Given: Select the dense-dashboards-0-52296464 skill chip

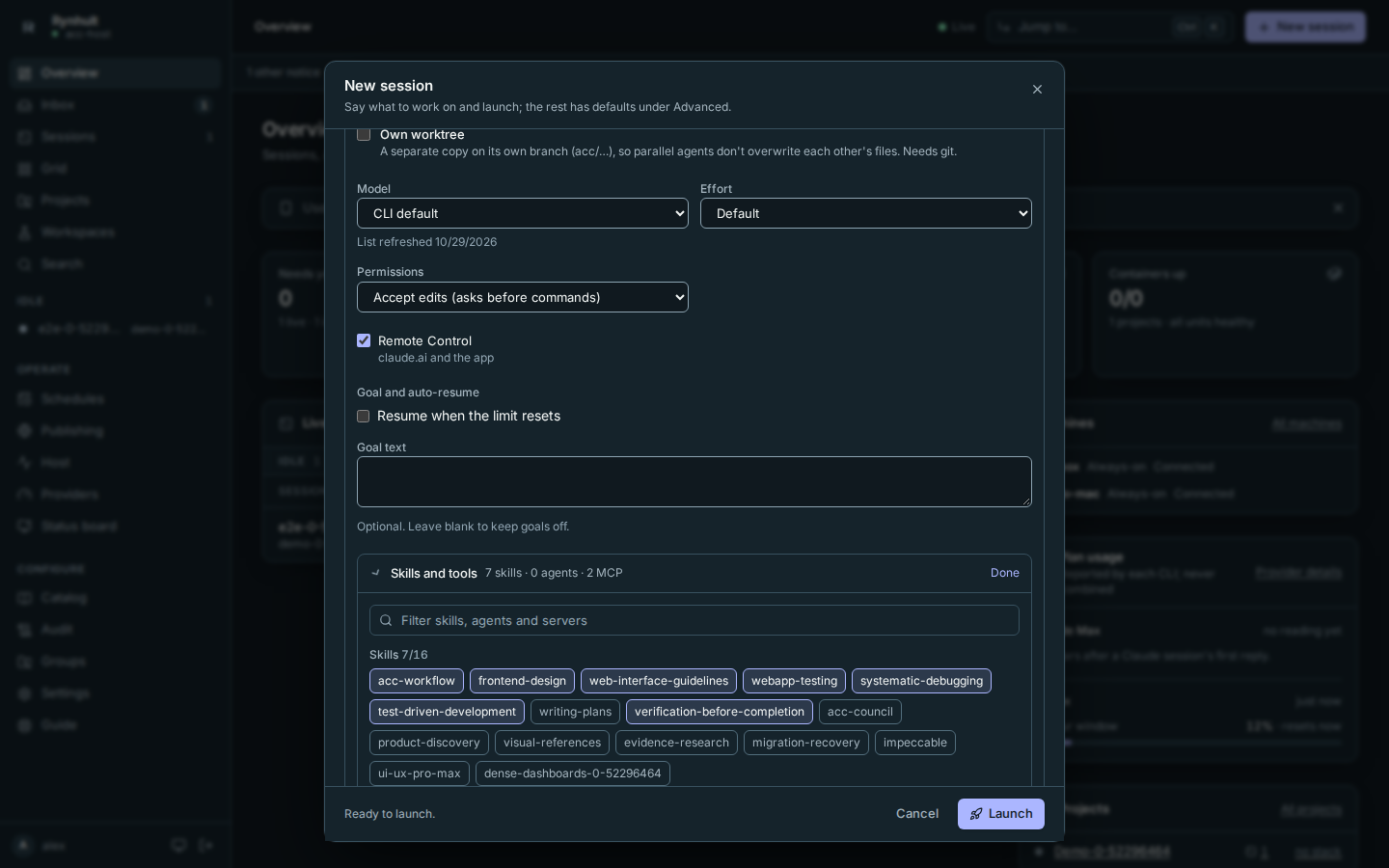Looking at the screenshot, I should pyautogui.click(x=573, y=773).
